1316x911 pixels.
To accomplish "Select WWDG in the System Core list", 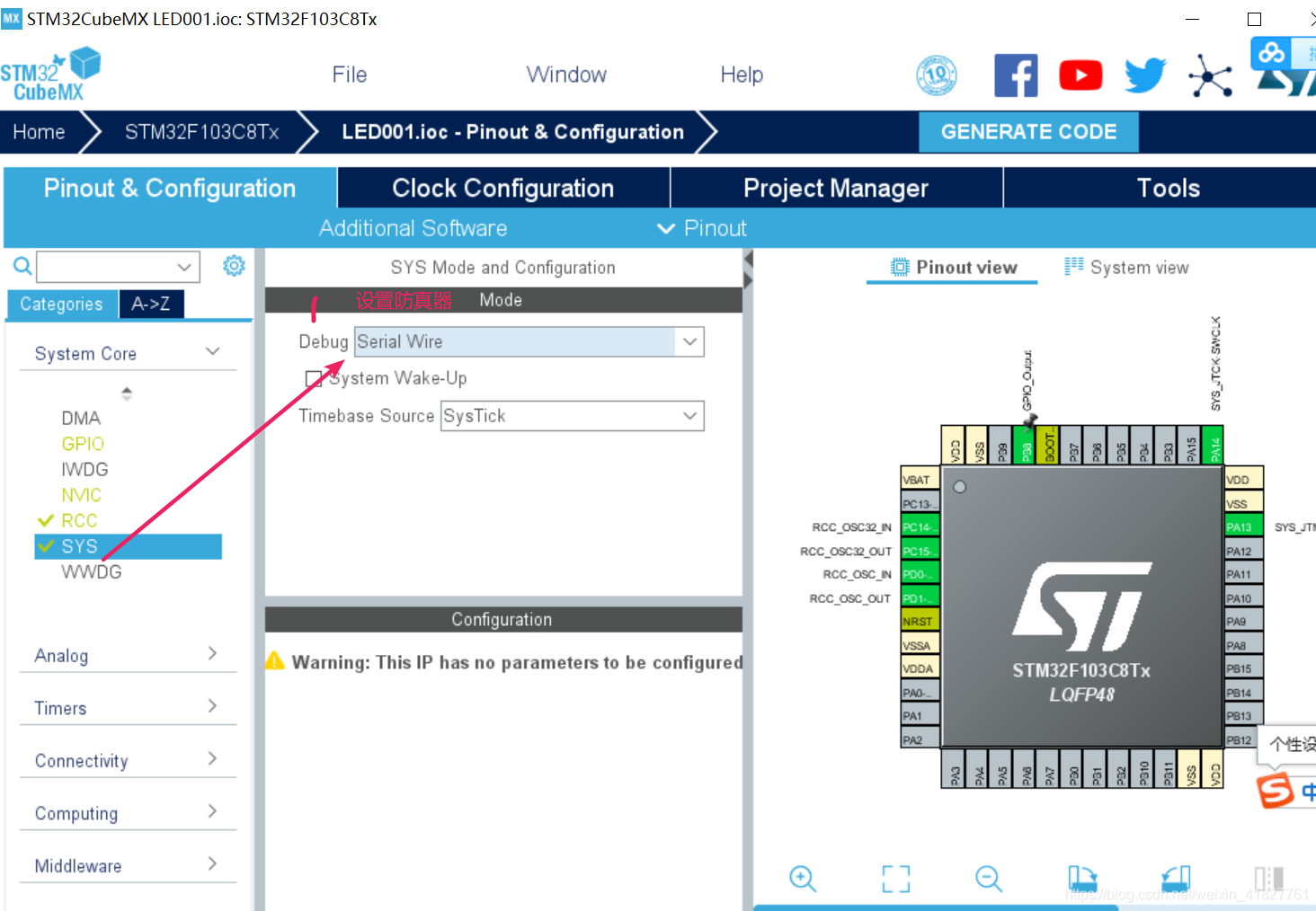I will (x=91, y=571).
